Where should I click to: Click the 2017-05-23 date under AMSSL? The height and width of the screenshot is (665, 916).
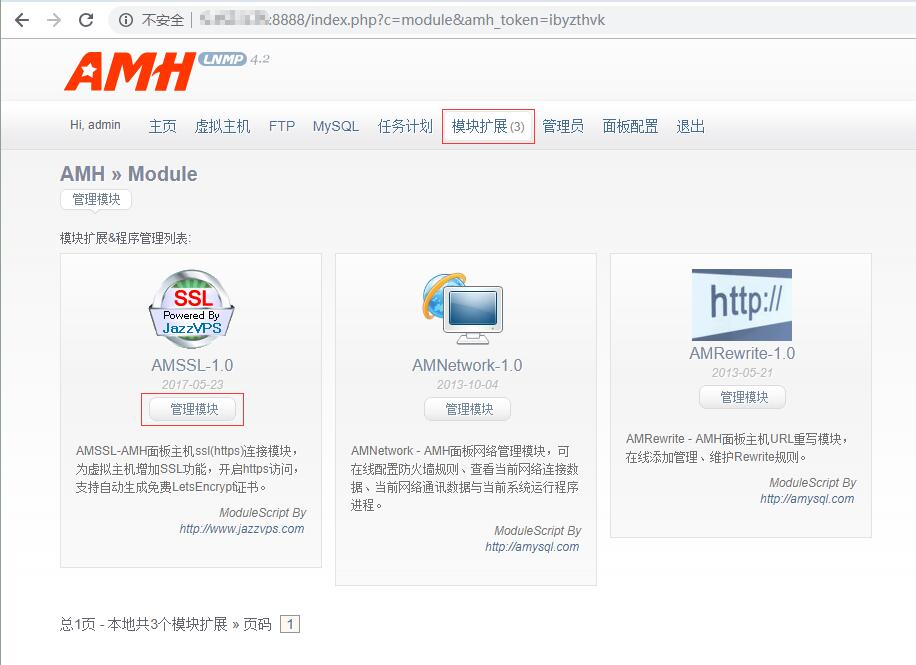click(x=192, y=385)
